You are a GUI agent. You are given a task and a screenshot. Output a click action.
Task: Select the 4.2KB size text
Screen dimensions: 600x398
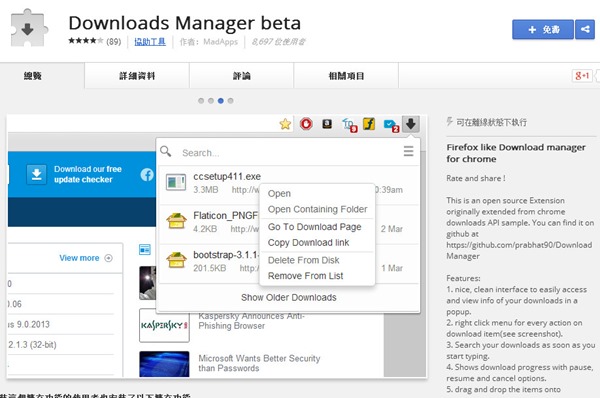coord(205,229)
